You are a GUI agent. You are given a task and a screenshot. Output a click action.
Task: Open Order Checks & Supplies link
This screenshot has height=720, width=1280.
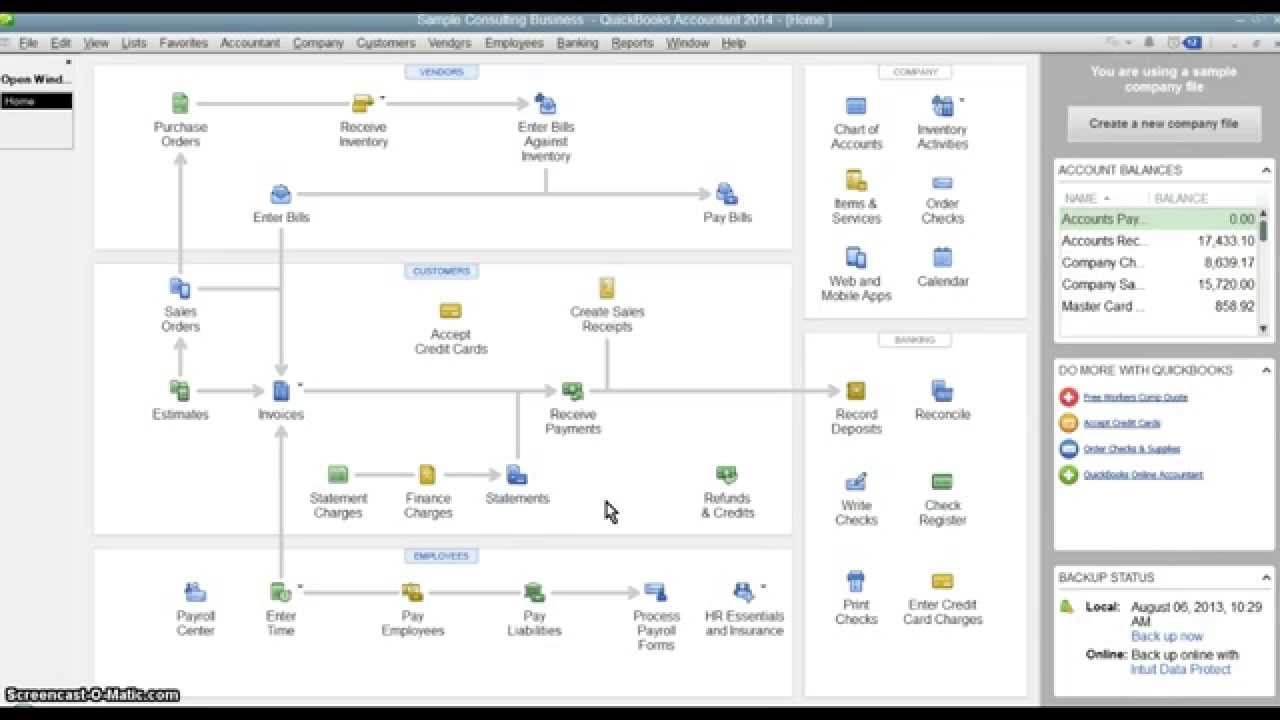[1131, 449]
